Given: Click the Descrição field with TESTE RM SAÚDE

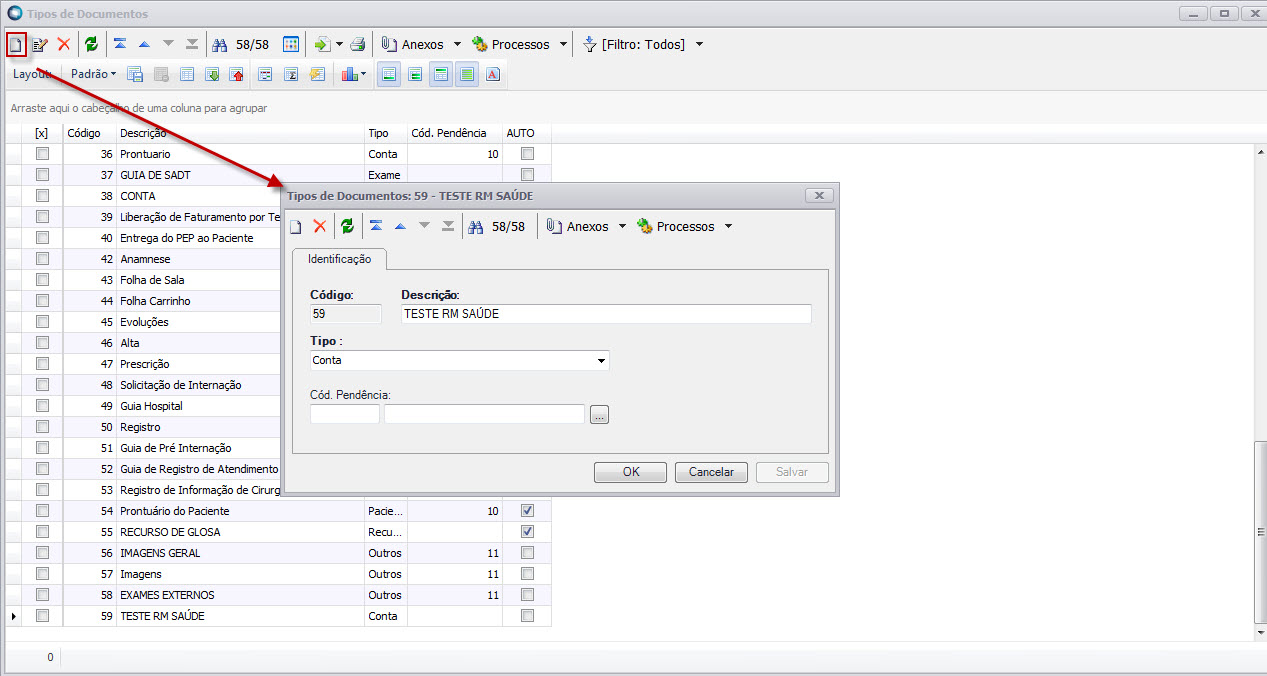Looking at the screenshot, I should [606, 314].
